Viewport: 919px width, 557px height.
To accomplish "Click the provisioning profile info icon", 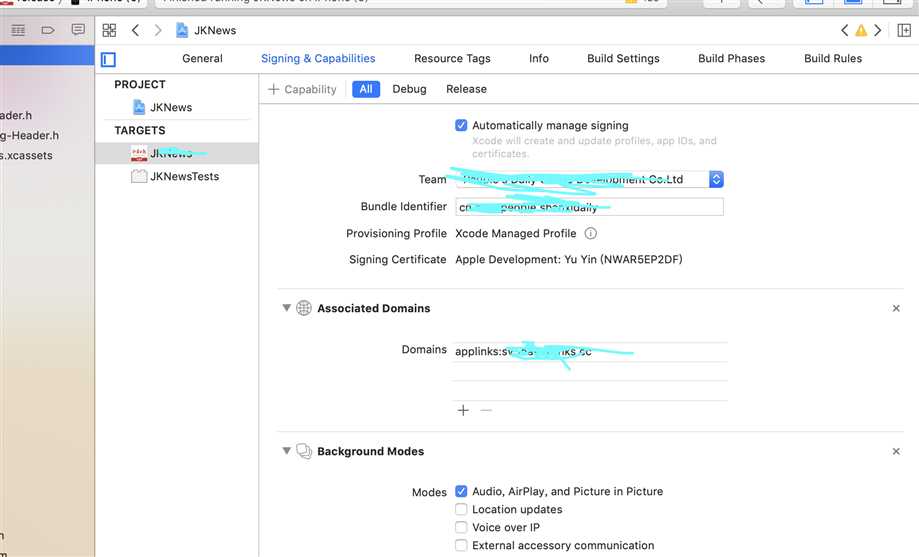I will (591, 233).
